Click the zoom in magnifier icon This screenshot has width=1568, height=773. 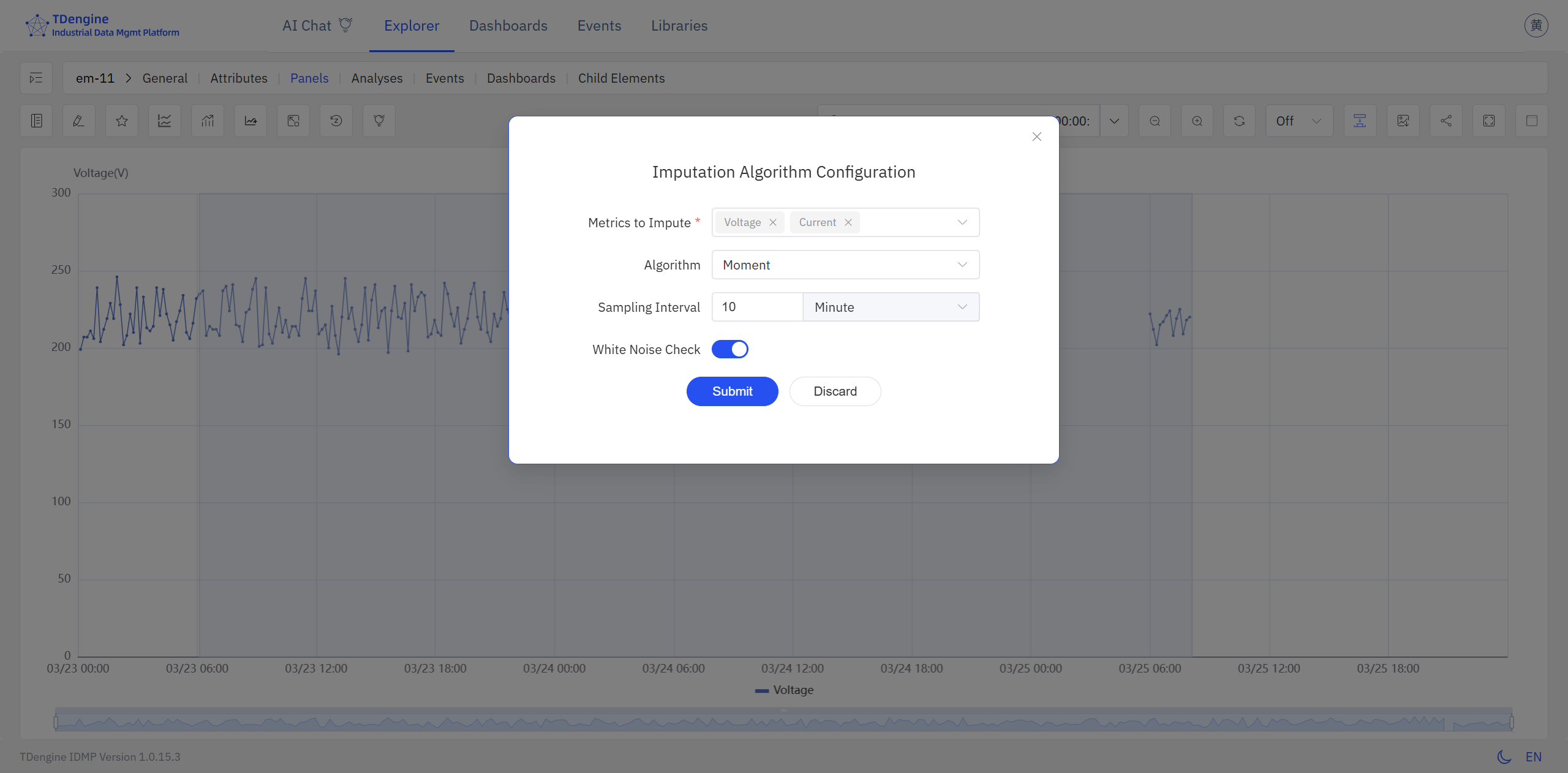[x=1197, y=121]
